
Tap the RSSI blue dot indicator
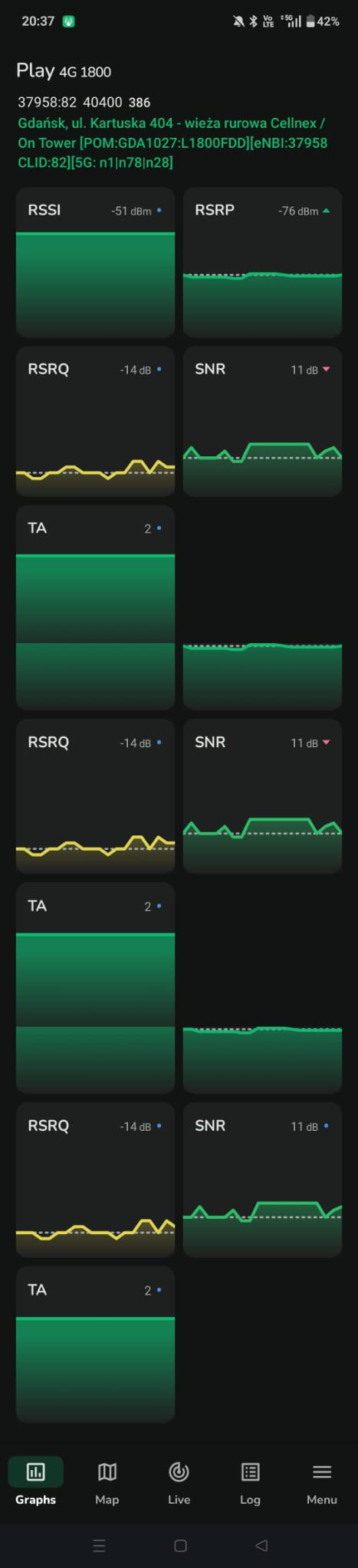pyautogui.click(x=159, y=211)
